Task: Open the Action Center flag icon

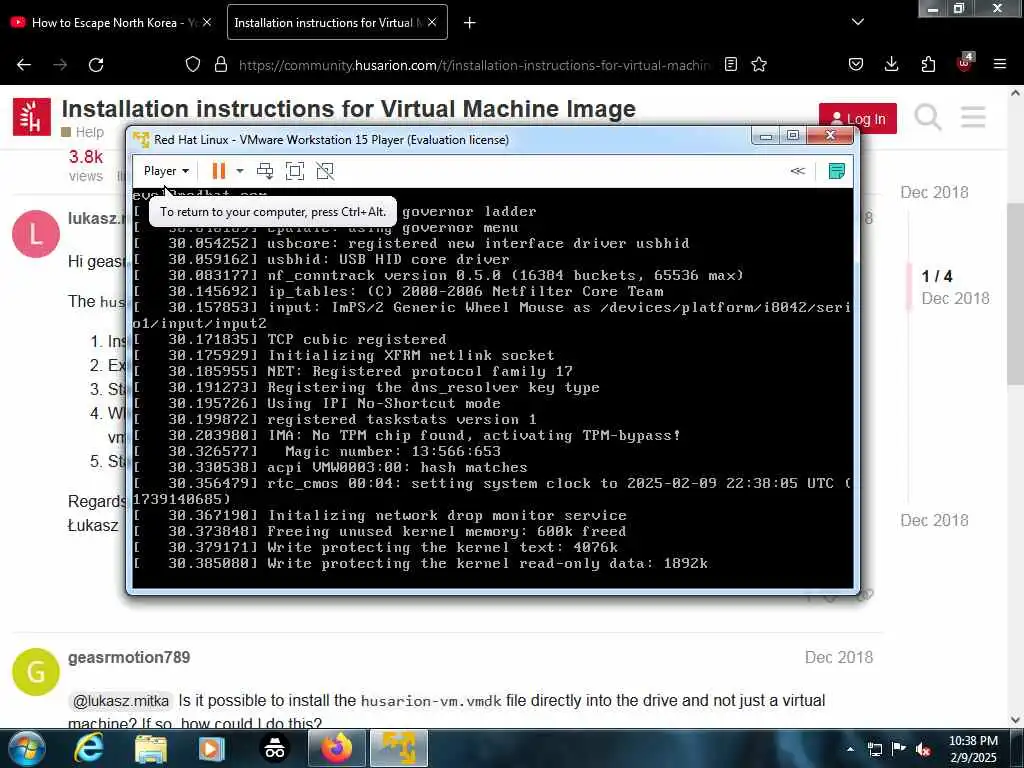Action: point(899,749)
